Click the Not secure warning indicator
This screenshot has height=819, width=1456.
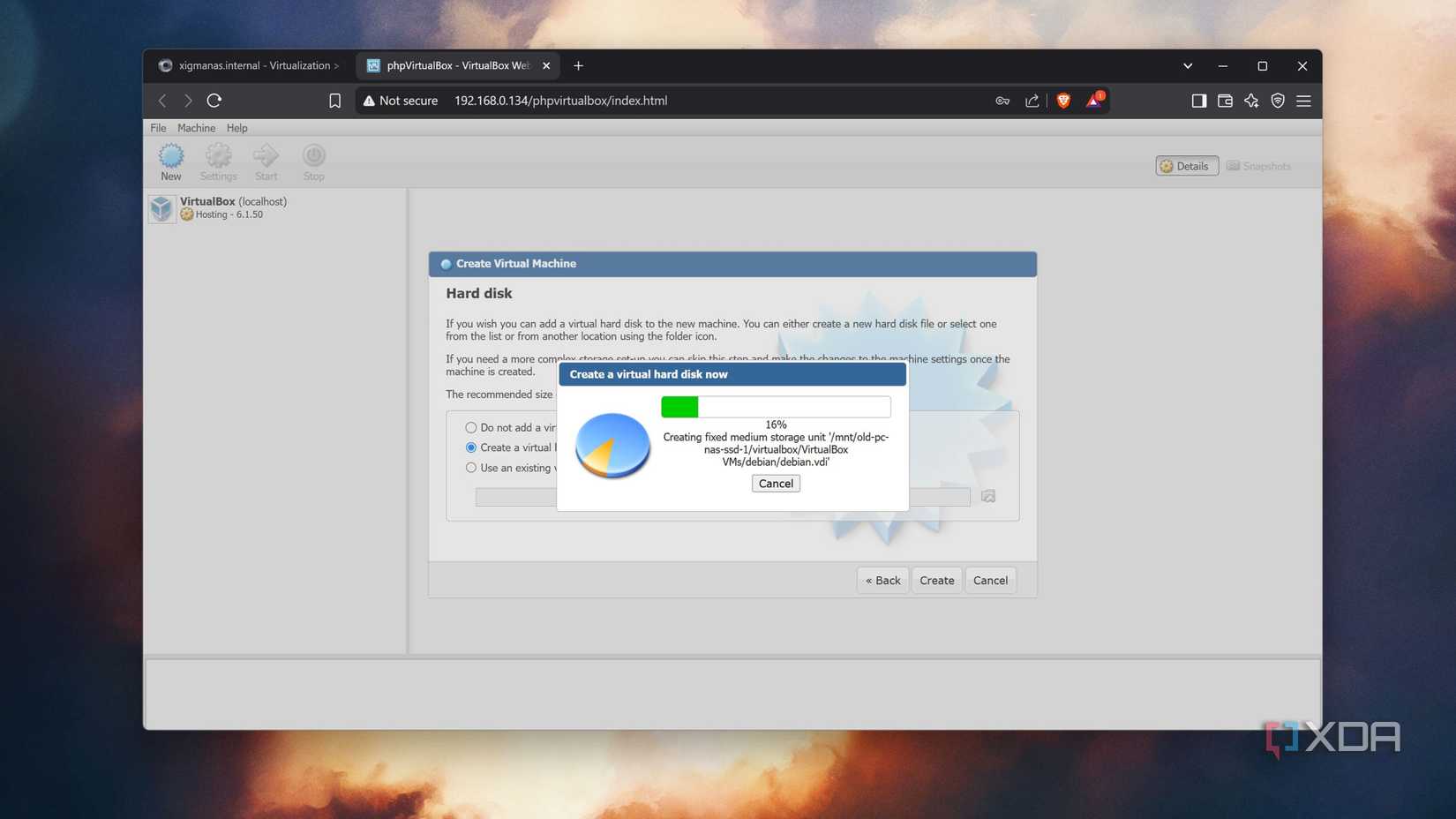(400, 101)
